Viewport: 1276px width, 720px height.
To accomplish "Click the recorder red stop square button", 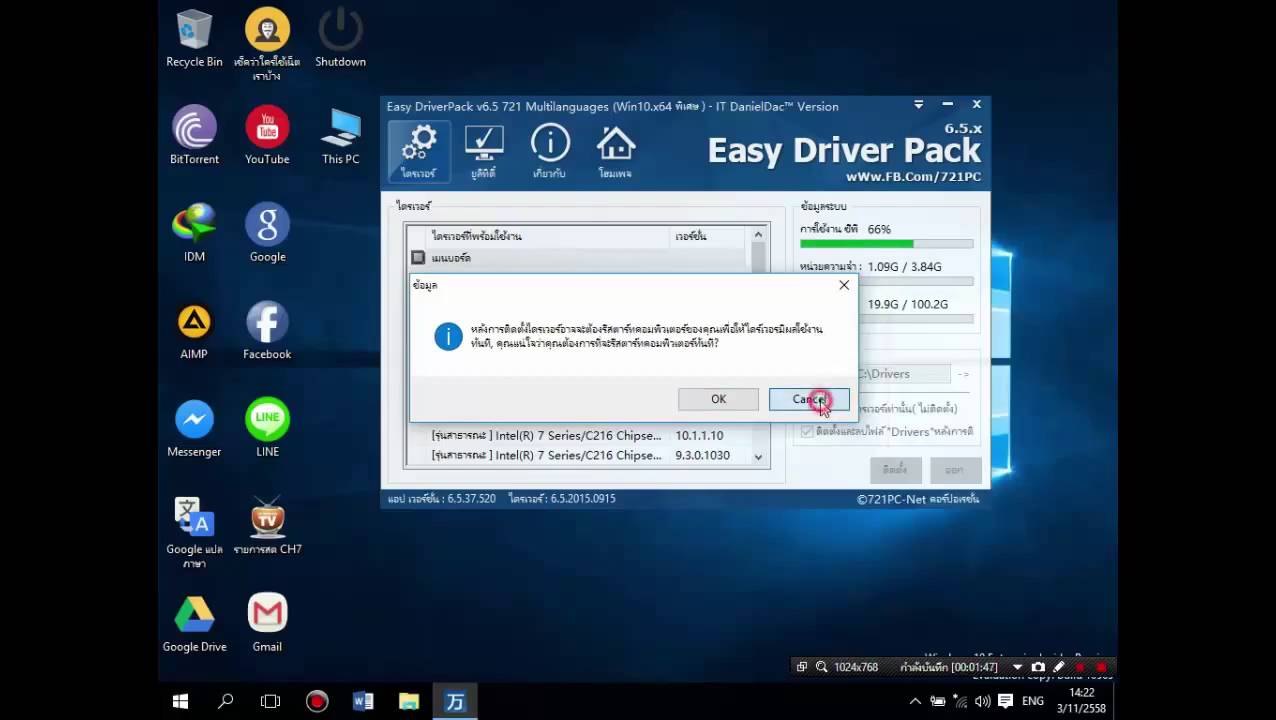I will (x=1102, y=667).
